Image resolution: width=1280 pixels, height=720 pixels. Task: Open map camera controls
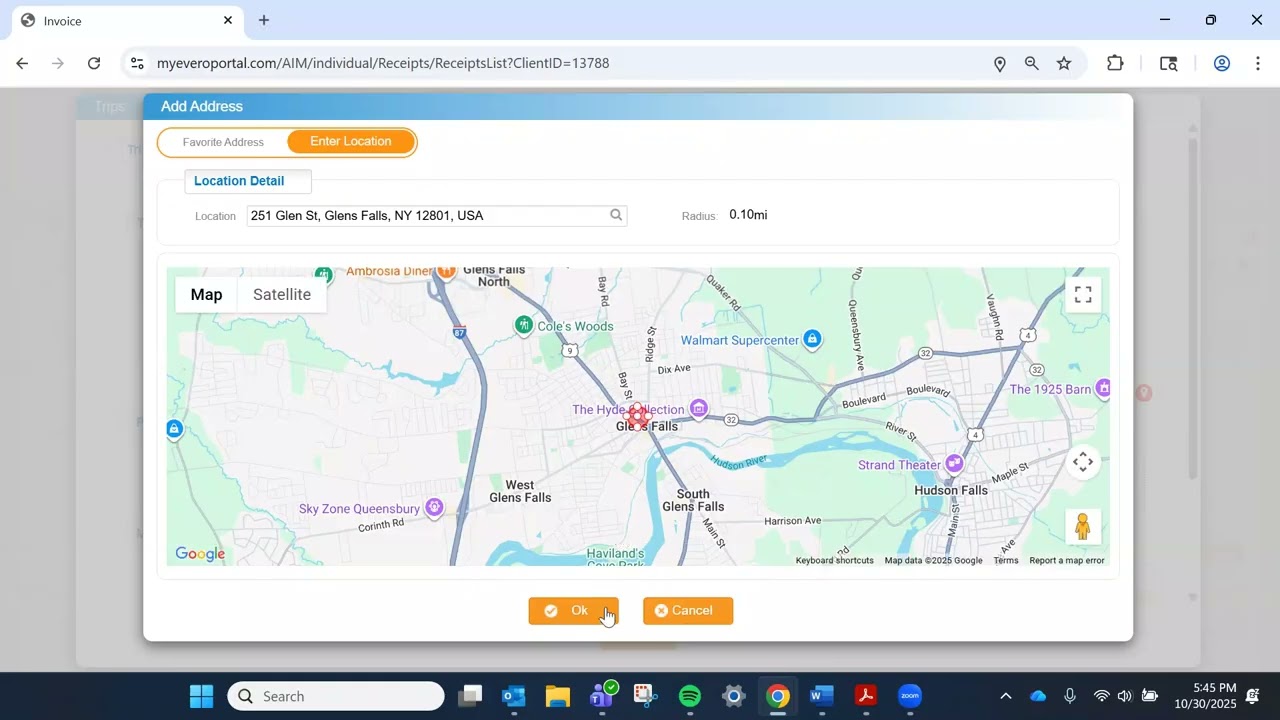click(x=1083, y=462)
